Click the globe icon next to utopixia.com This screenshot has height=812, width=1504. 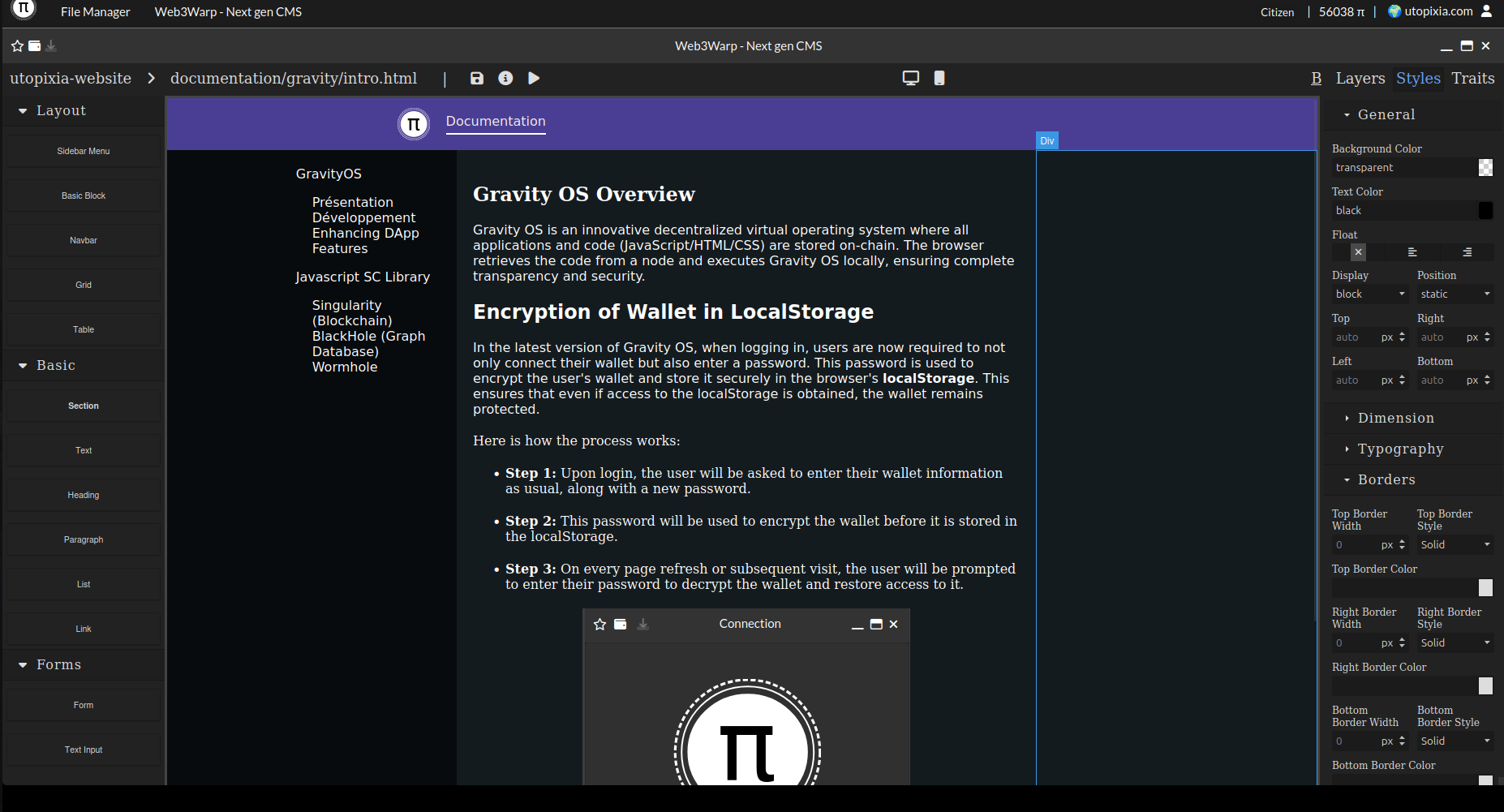coord(1394,11)
